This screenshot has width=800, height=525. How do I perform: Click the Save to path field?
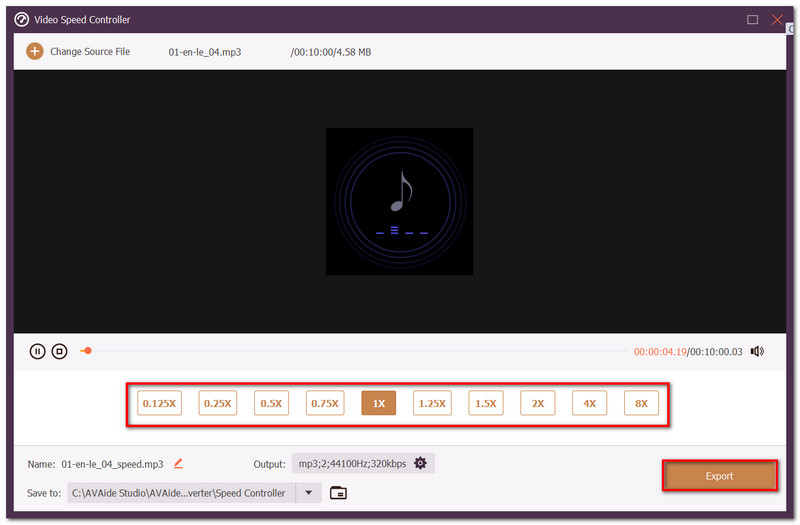coord(182,493)
